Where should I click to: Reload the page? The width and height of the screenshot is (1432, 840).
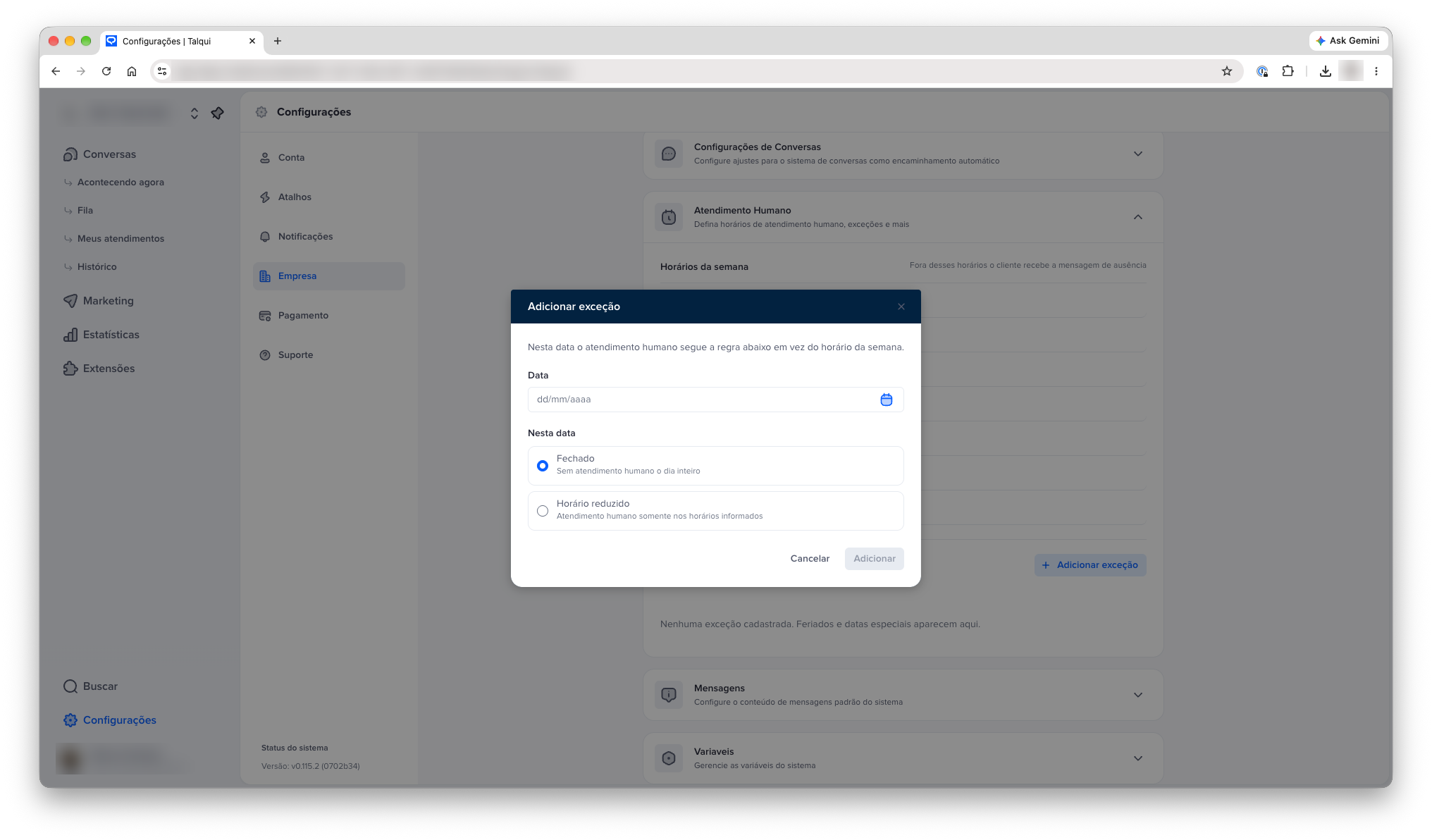pyautogui.click(x=106, y=71)
